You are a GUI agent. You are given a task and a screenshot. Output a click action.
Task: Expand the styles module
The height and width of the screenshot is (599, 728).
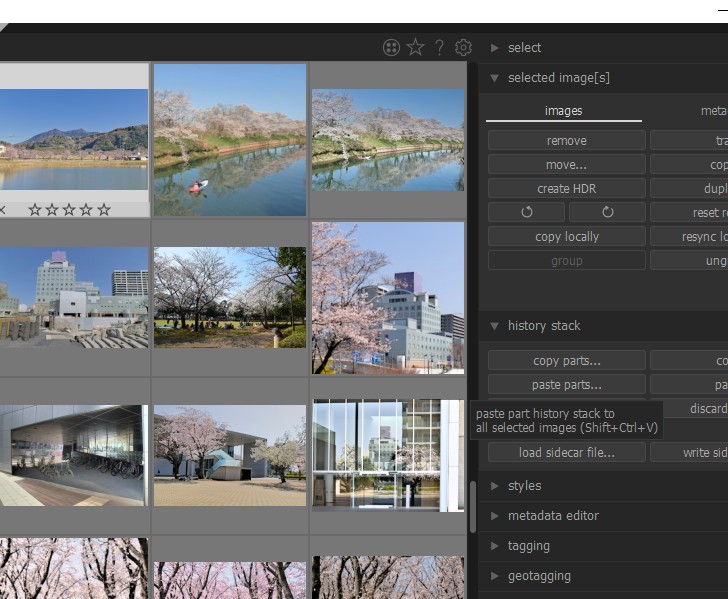click(x=524, y=486)
